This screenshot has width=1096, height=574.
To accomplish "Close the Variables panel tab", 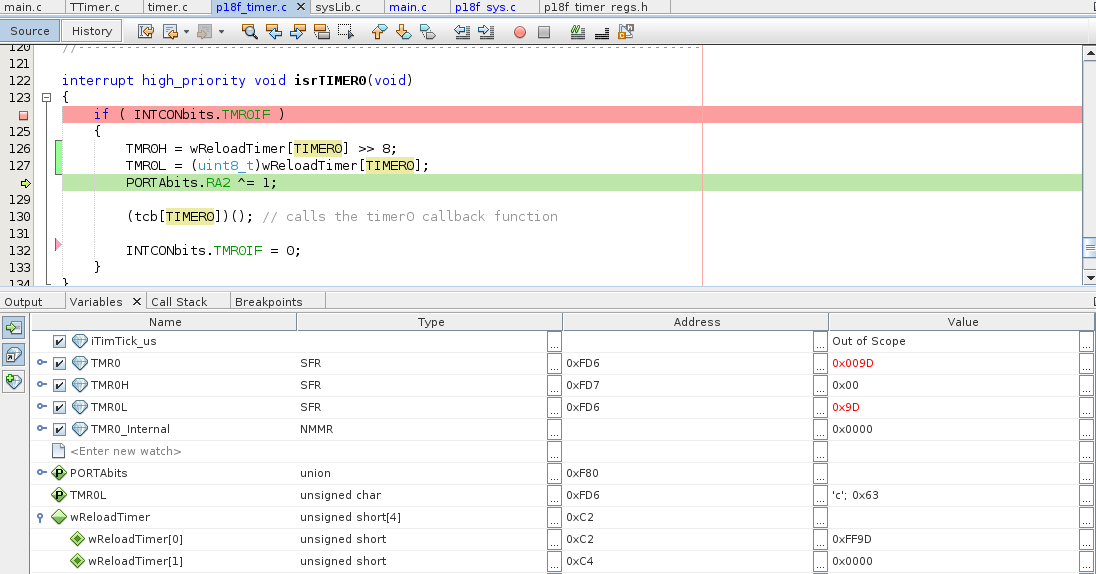I will point(137,301).
